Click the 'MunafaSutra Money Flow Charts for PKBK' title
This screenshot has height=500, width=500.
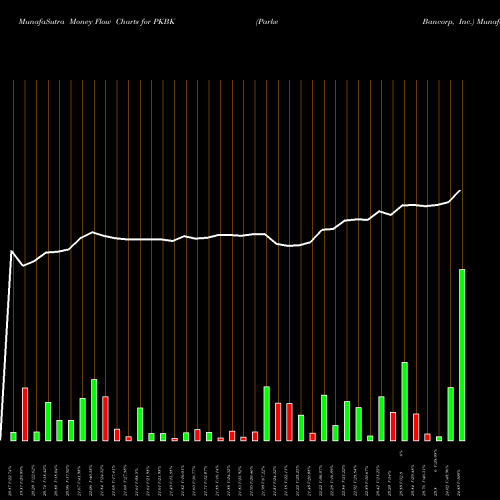(97, 22)
